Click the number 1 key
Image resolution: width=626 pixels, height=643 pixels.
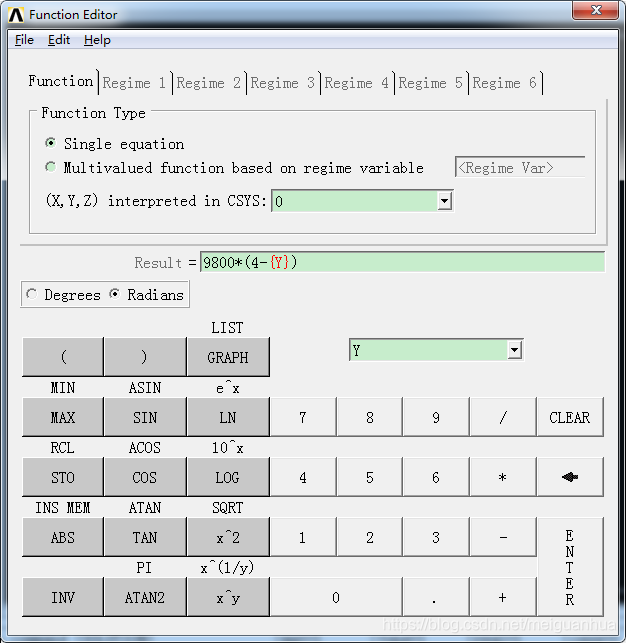(x=303, y=537)
